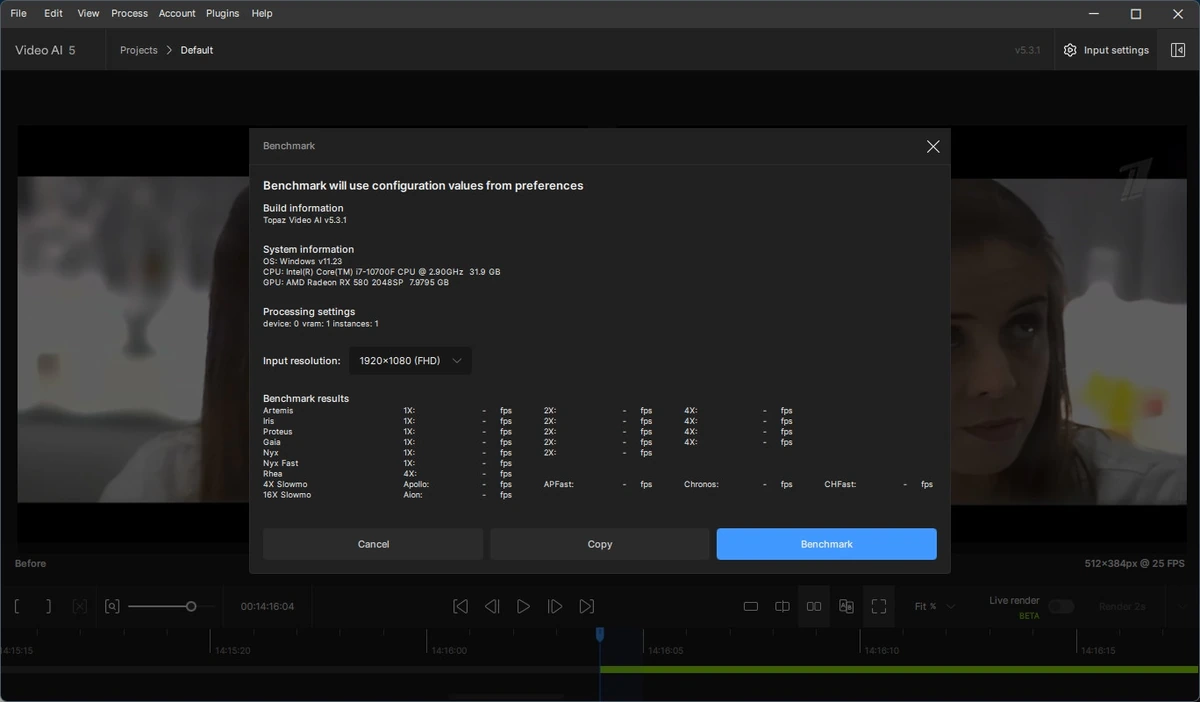Open the Plugins menu
Screen dimensions: 1200x702
tap(222, 13)
